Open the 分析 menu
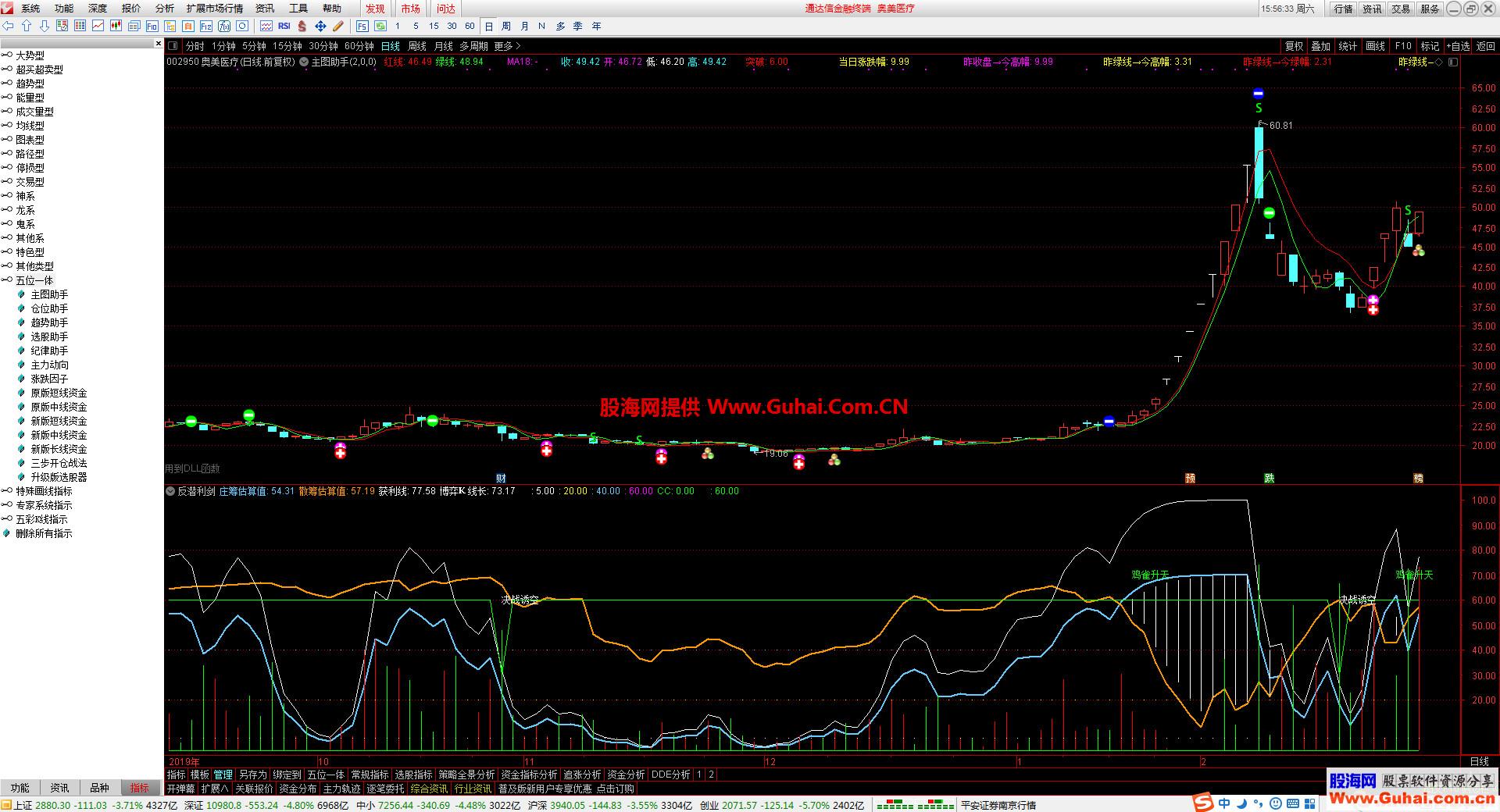The height and width of the screenshot is (812, 1500). (165, 9)
